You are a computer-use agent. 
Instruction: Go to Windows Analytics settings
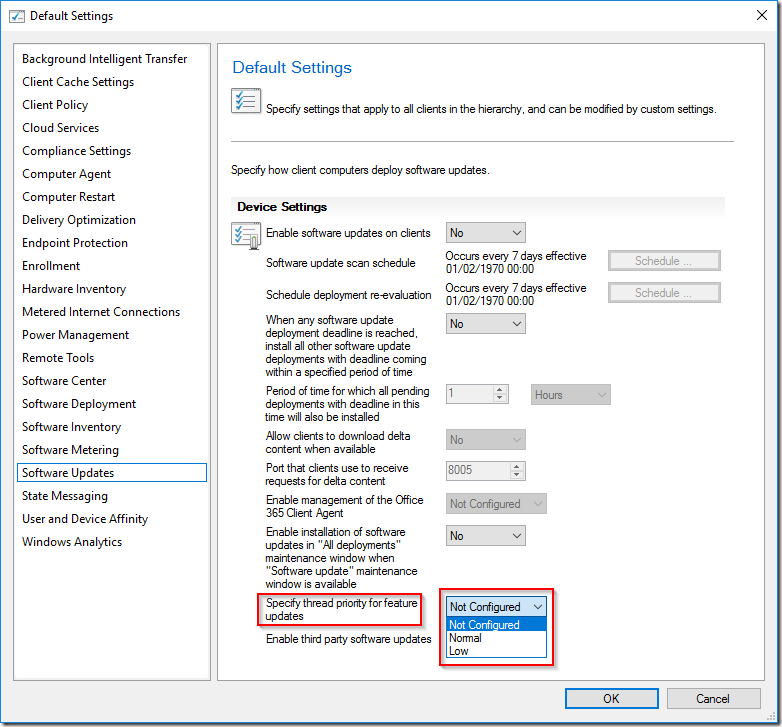tap(72, 542)
